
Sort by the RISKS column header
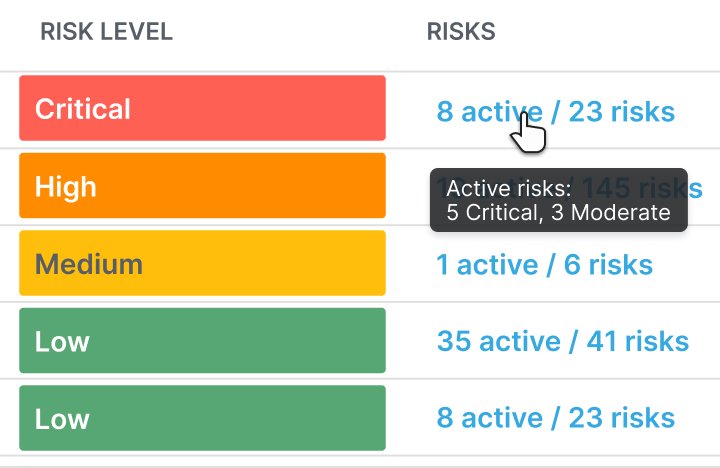point(461,32)
